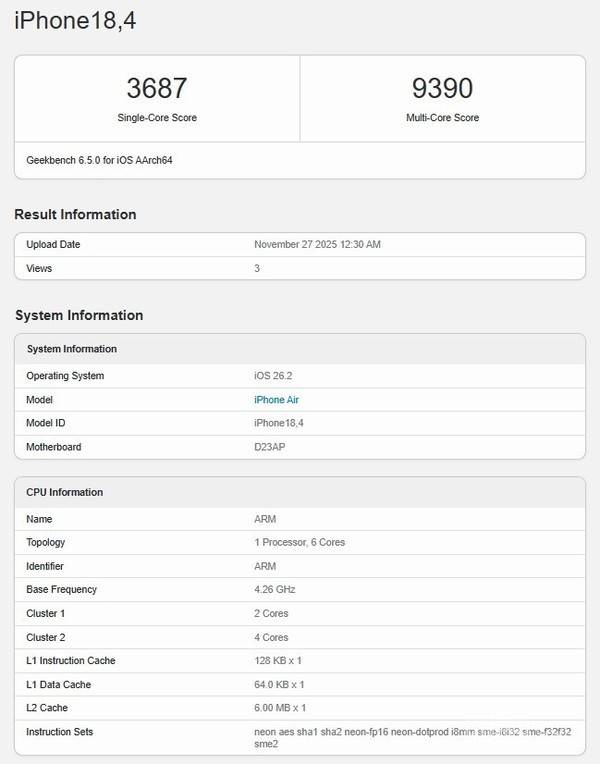Screen dimensions: 600x764
Task: Click the Instruction Sets row label
Action: click(x=60, y=732)
